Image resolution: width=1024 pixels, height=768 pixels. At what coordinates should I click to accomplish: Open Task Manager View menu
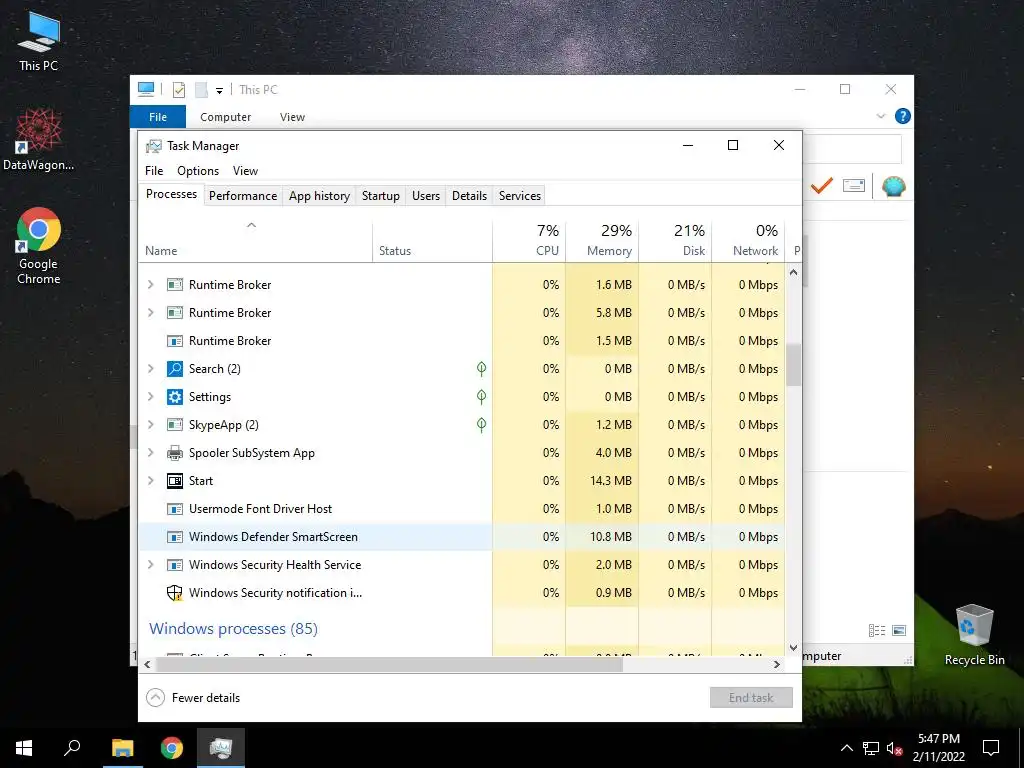pos(246,170)
